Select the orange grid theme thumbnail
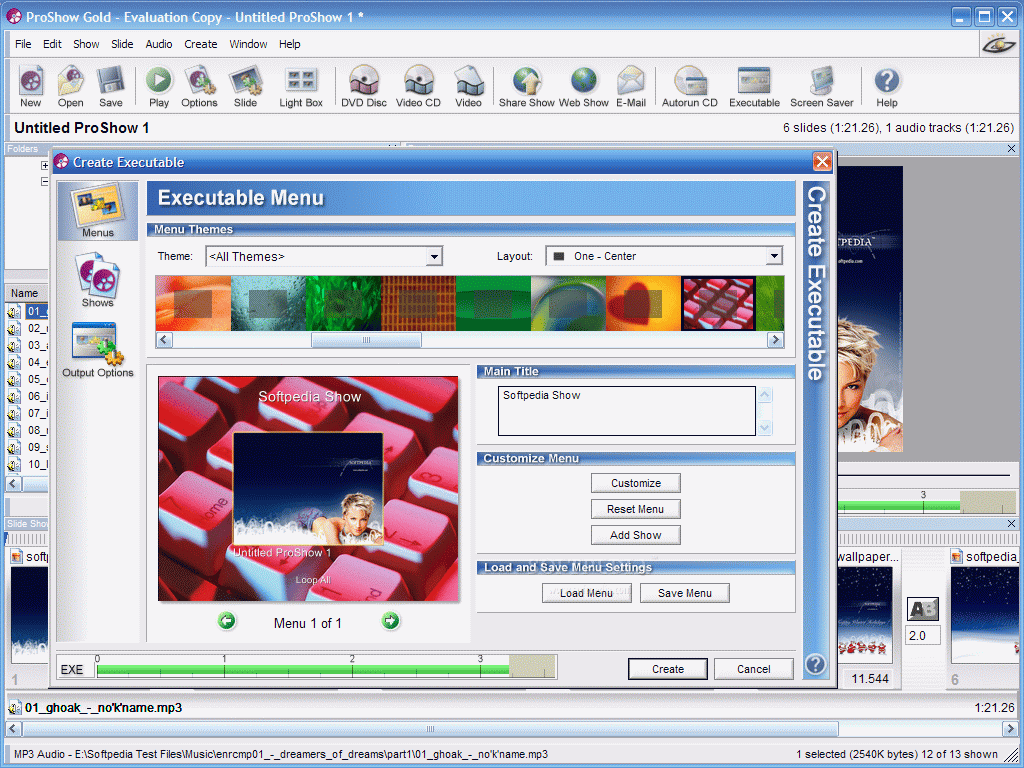The height and width of the screenshot is (768, 1024). click(419, 304)
